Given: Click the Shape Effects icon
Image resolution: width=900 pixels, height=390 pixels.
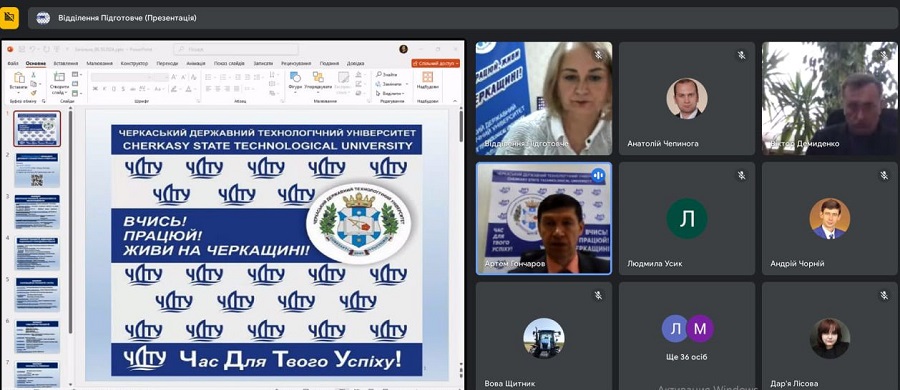Looking at the screenshot, I should (358, 92).
